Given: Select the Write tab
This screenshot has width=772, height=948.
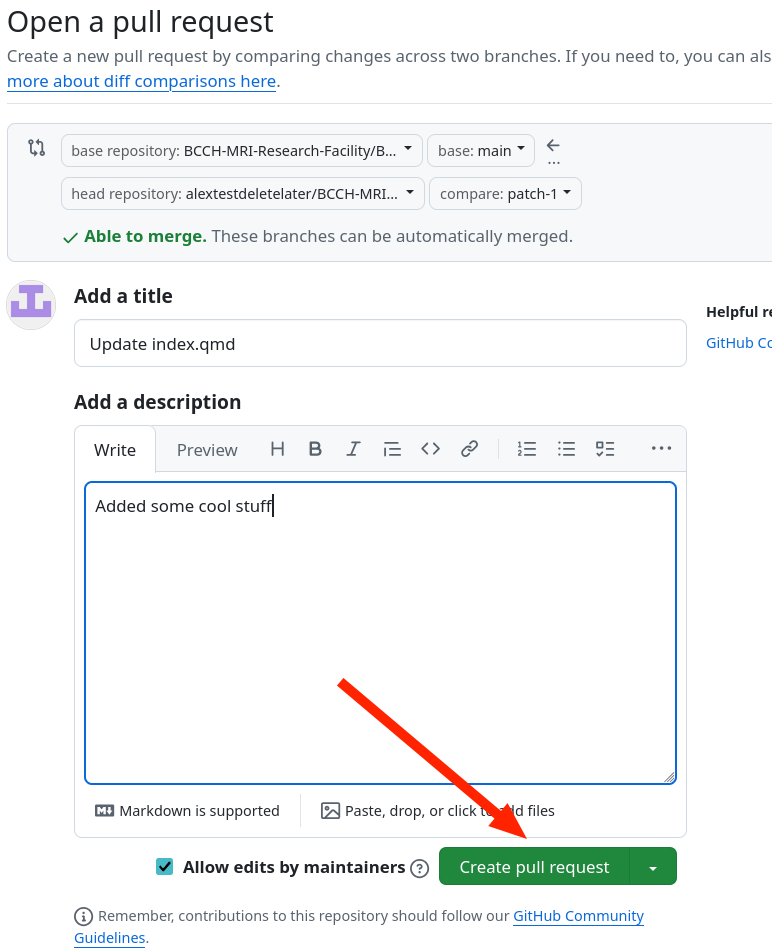Looking at the screenshot, I should [x=115, y=450].
